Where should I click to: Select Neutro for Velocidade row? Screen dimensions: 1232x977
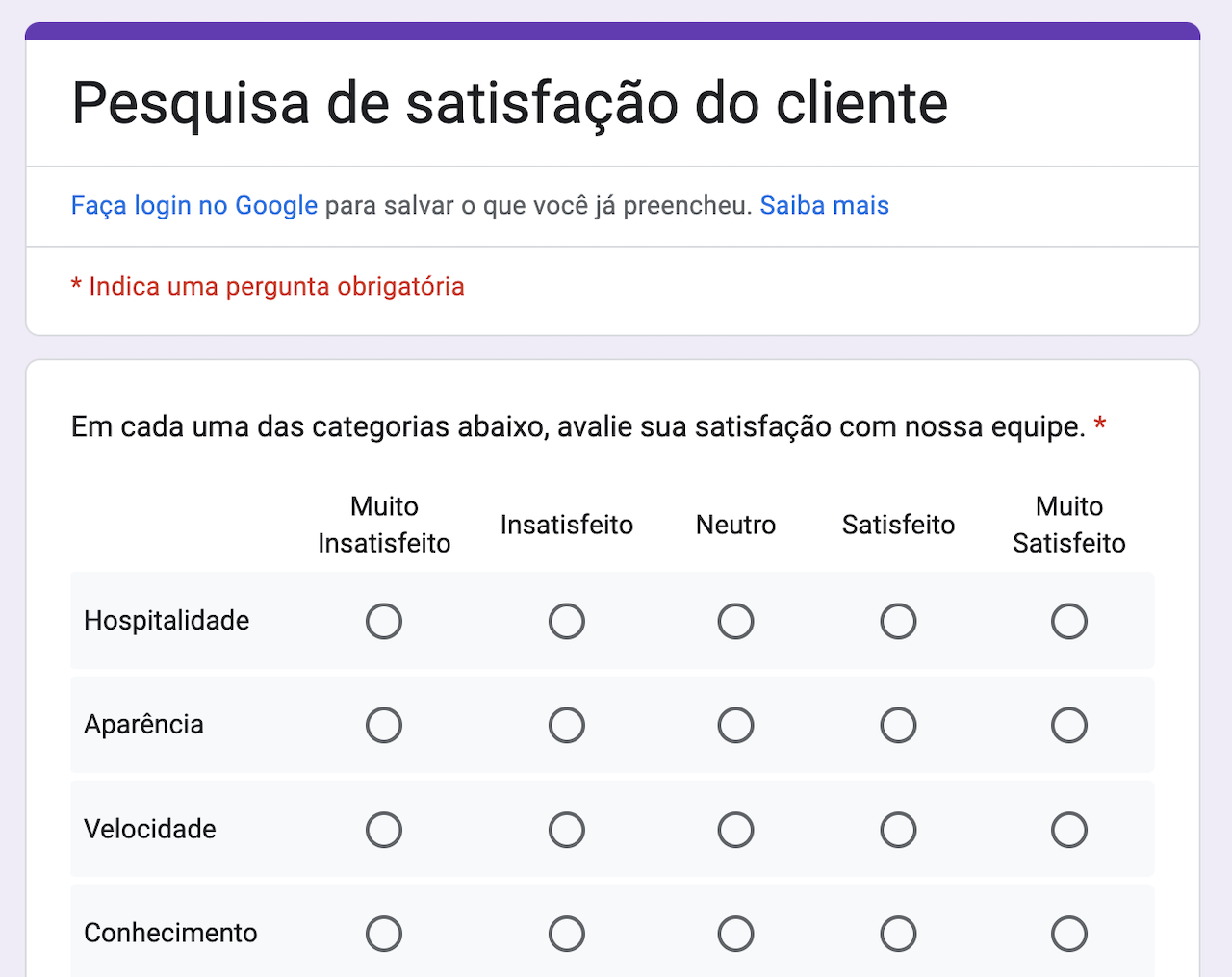pos(735,830)
